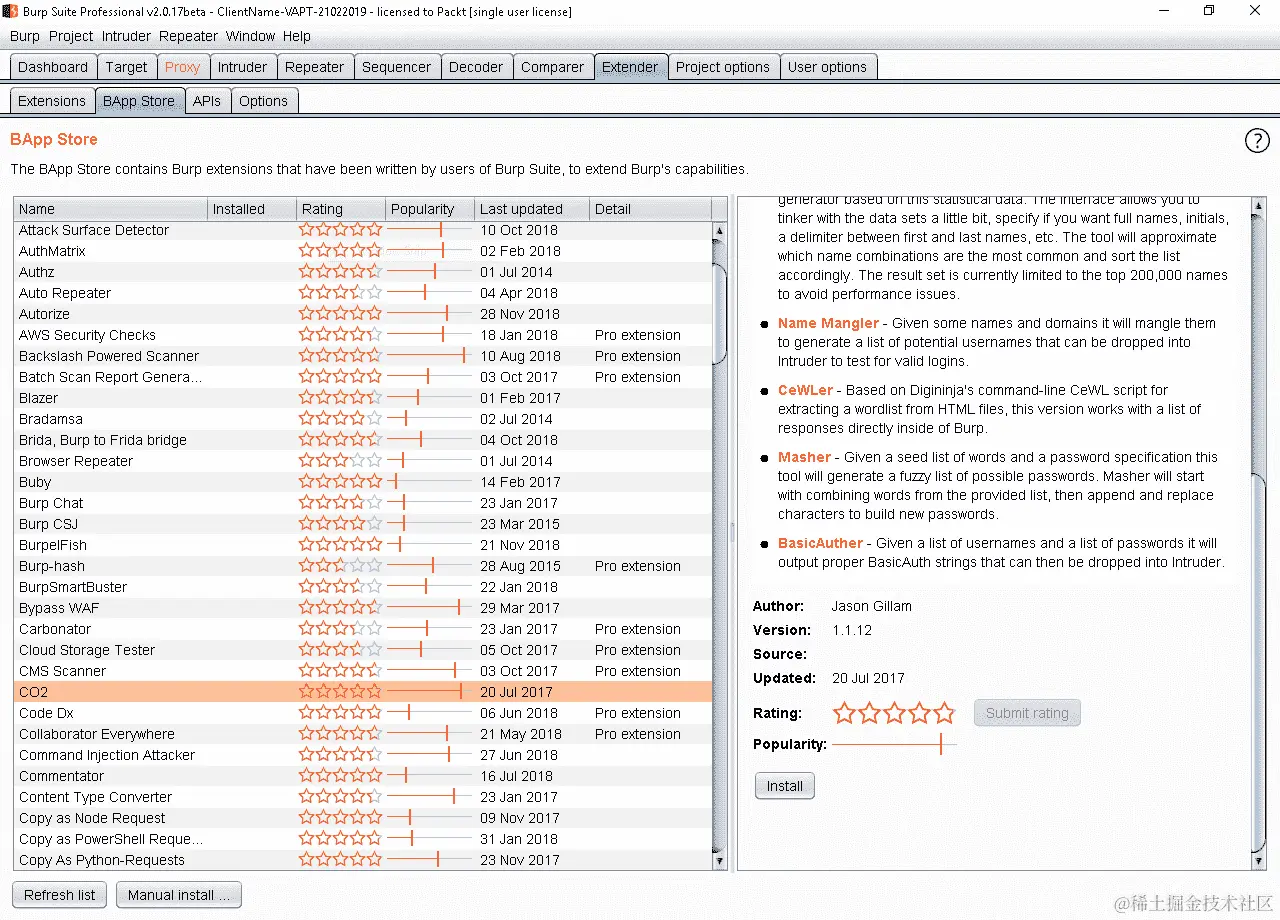This screenshot has height=920, width=1280.
Task: Rate CO2 with the fifth star in detail panel
Action: coord(945,713)
